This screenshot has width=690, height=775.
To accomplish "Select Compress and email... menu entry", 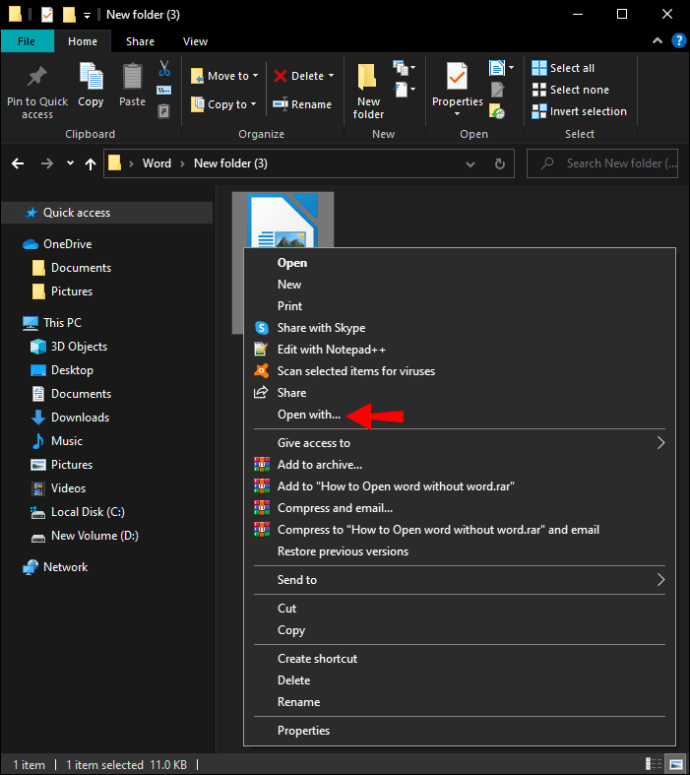I will [x=460, y=508].
